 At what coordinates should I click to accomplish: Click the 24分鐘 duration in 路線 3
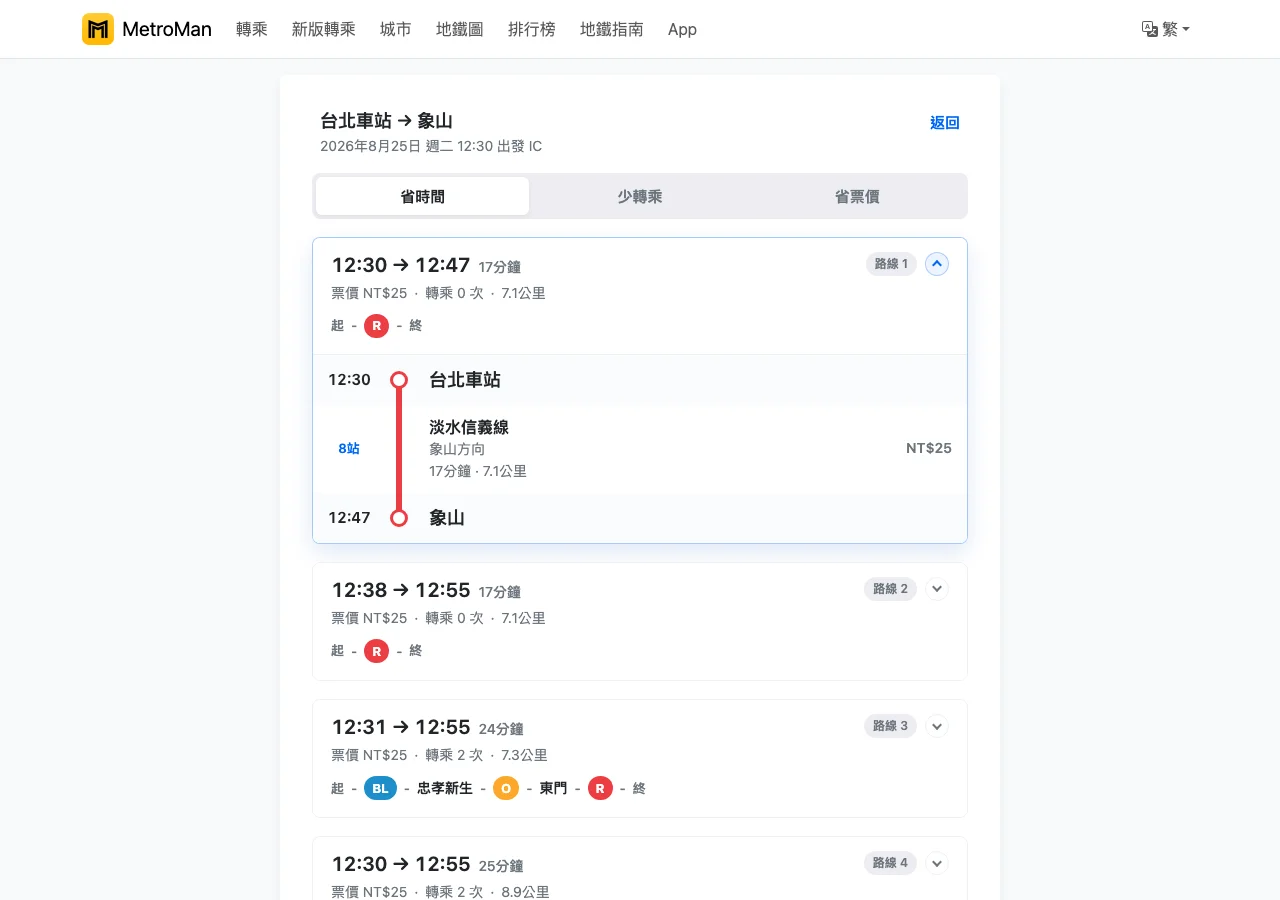(501, 729)
